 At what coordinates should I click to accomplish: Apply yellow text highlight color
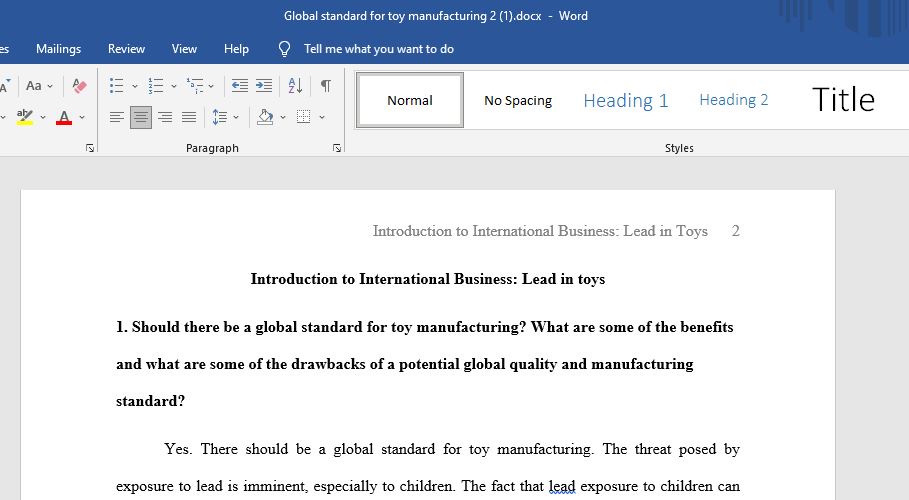[x=24, y=117]
